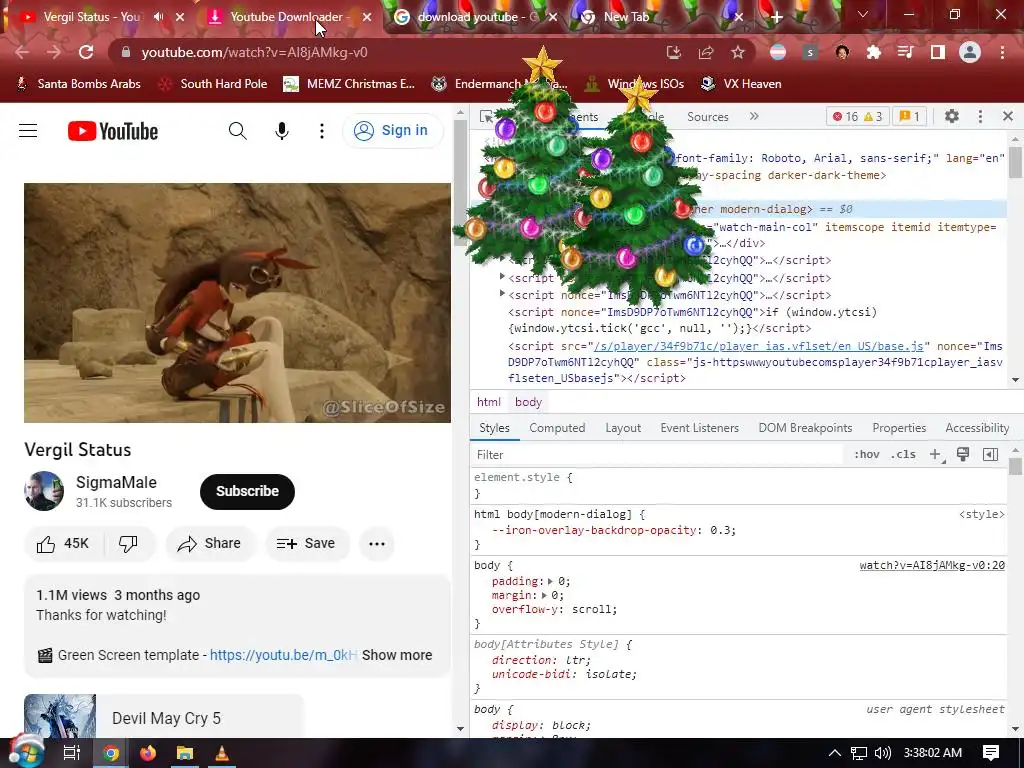
Task: Click the Vergil Status video player
Action: pos(237,302)
